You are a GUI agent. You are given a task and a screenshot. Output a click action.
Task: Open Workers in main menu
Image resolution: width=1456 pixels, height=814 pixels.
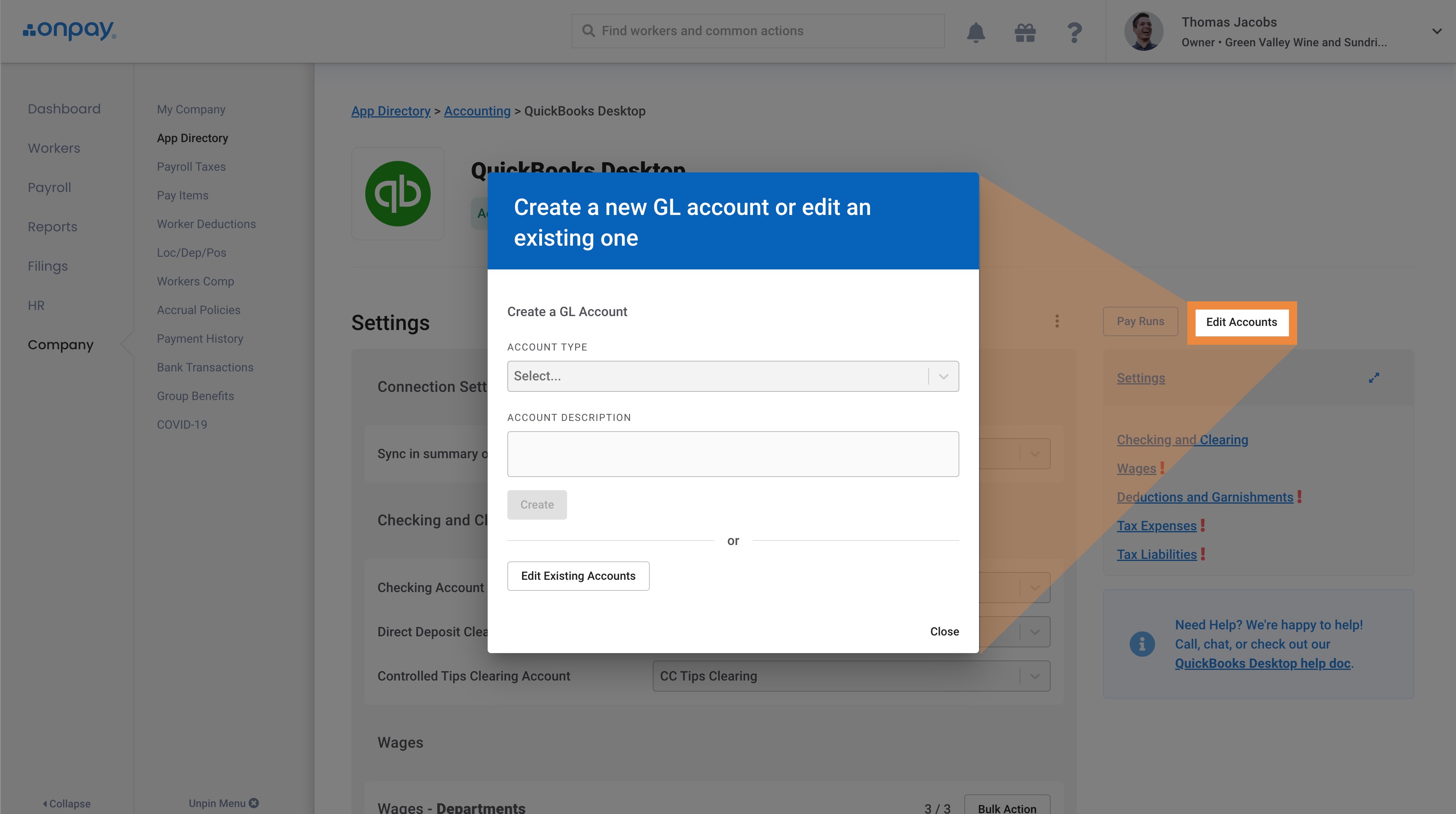coord(54,148)
